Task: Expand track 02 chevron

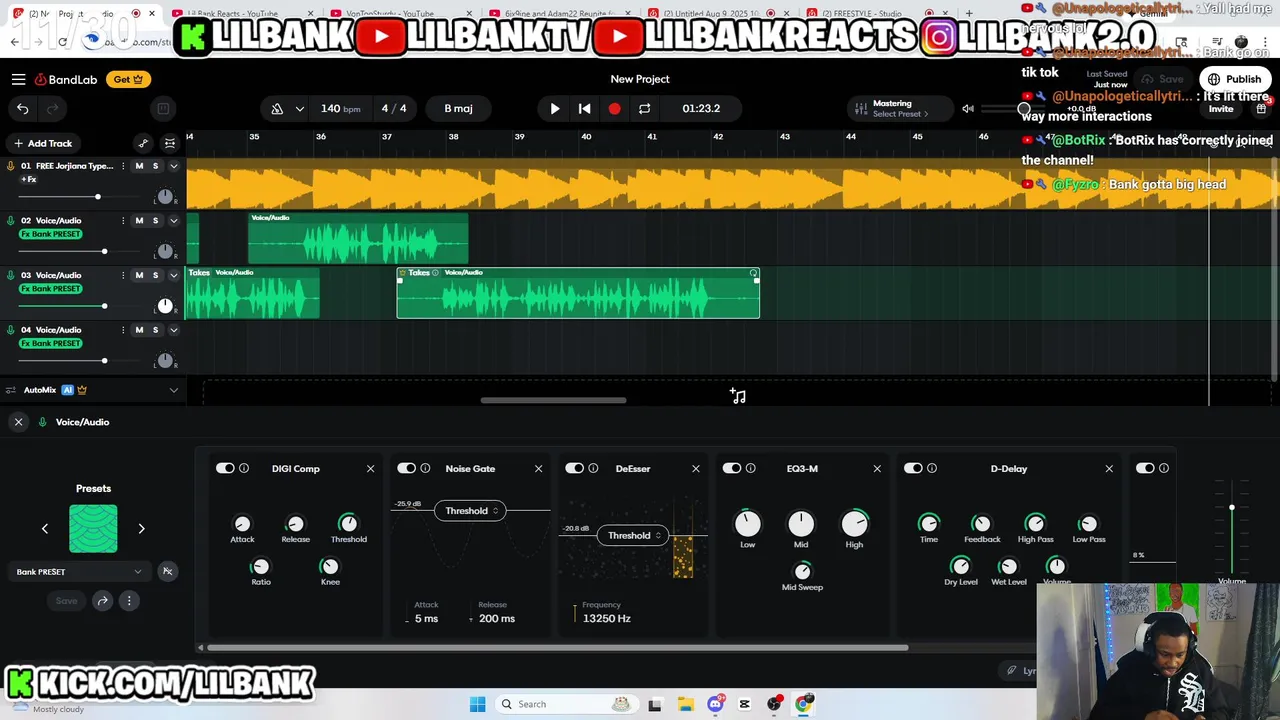Action: pyautogui.click(x=173, y=220)
